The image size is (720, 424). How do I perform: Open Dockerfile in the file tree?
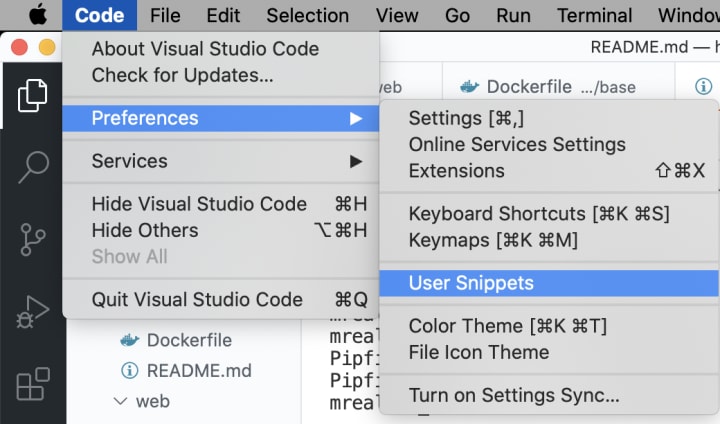pos(189,340)
